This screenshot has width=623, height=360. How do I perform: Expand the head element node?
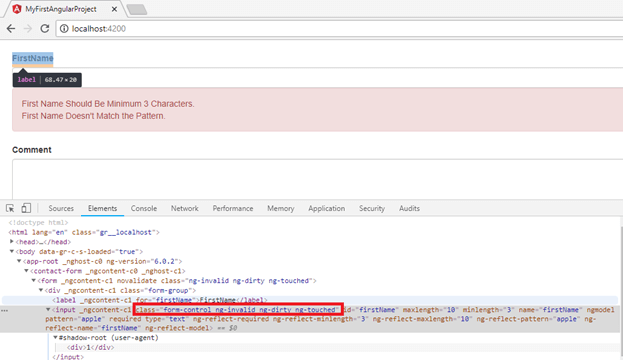coord(12,242)
